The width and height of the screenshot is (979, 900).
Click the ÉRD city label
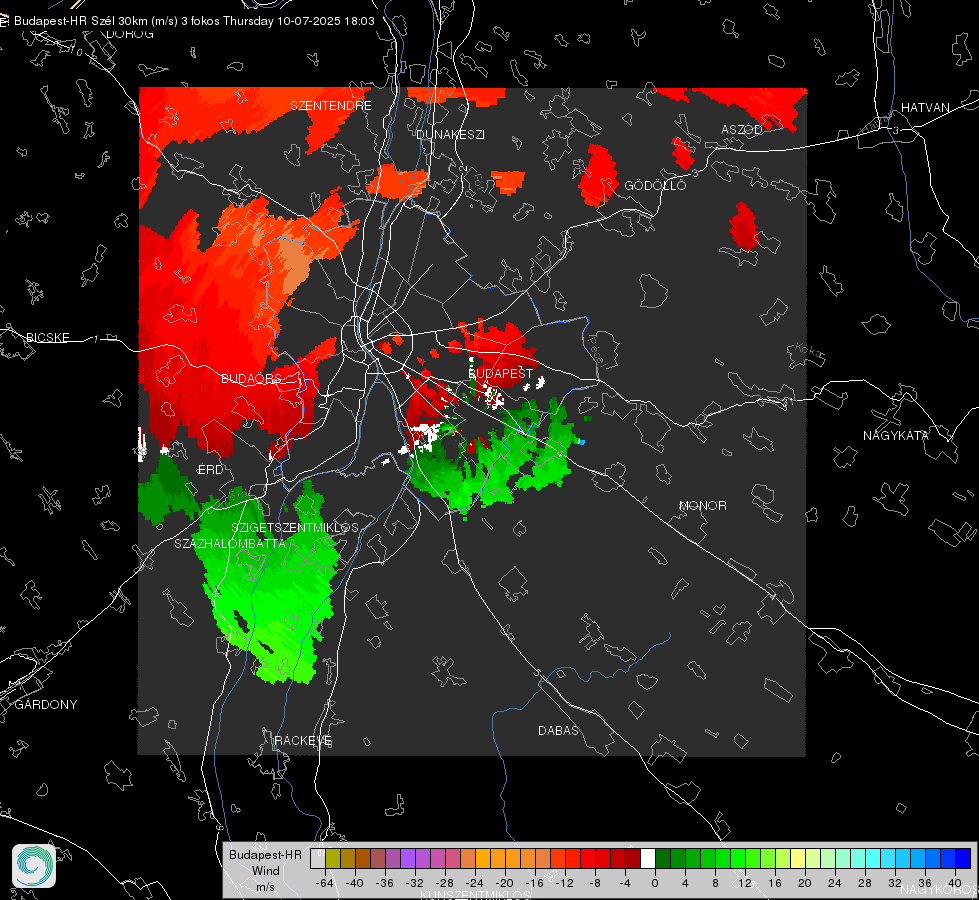point(210,470)
